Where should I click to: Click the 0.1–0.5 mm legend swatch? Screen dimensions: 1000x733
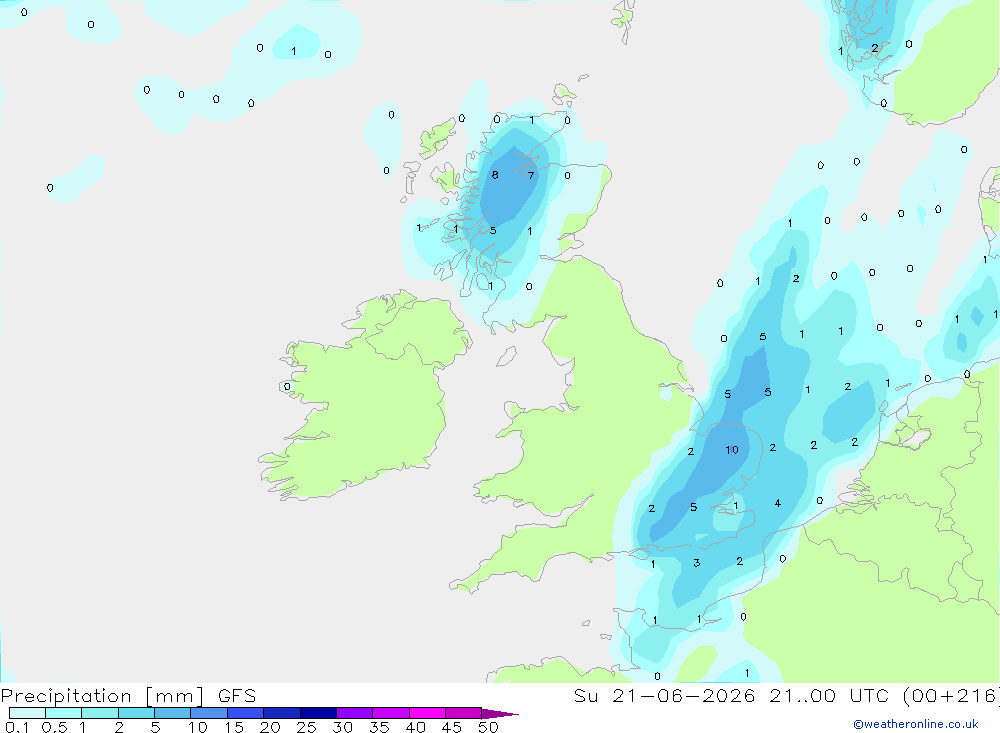pos(27,713)
